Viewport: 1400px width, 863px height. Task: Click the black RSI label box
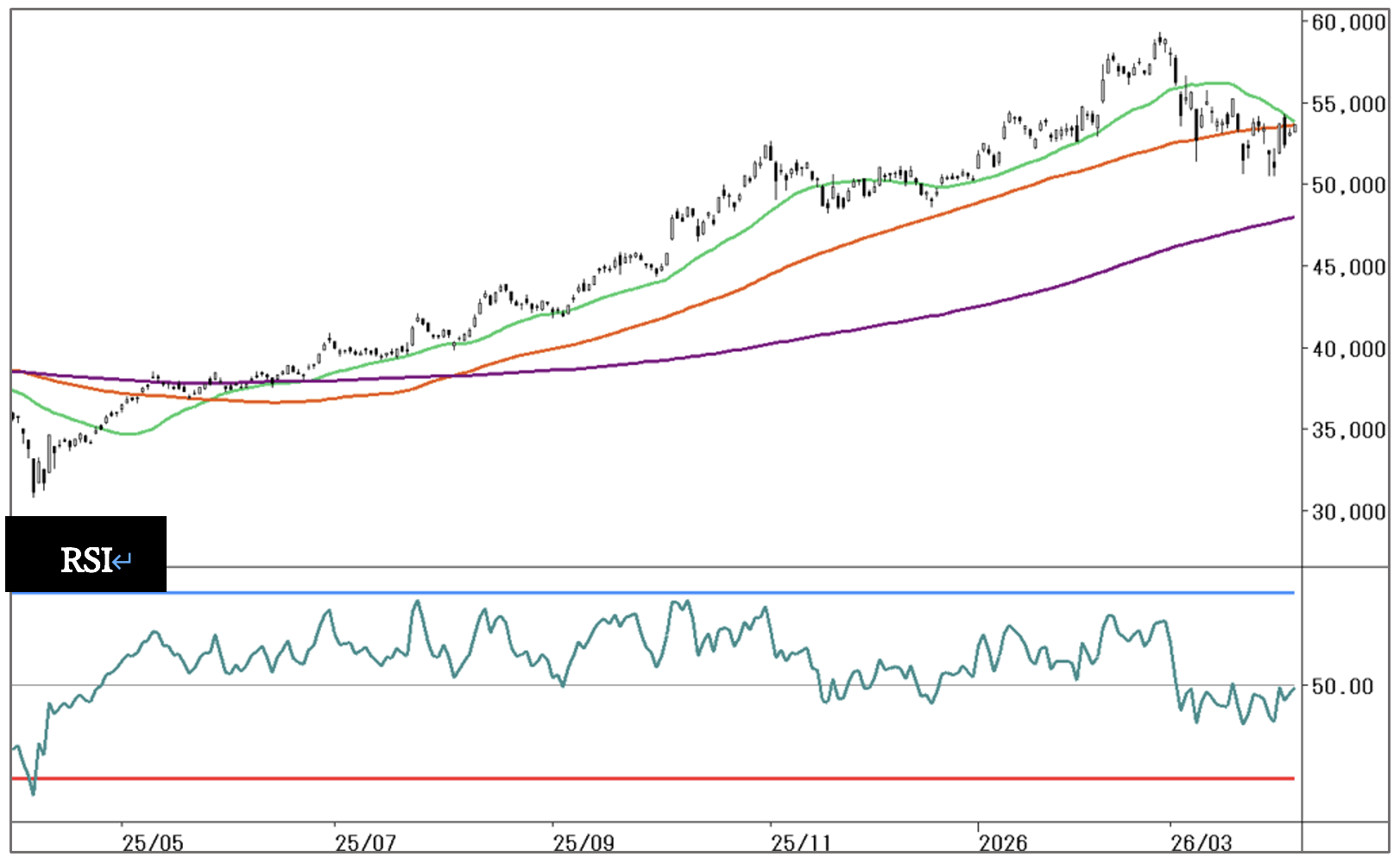(x=85, y=553)
